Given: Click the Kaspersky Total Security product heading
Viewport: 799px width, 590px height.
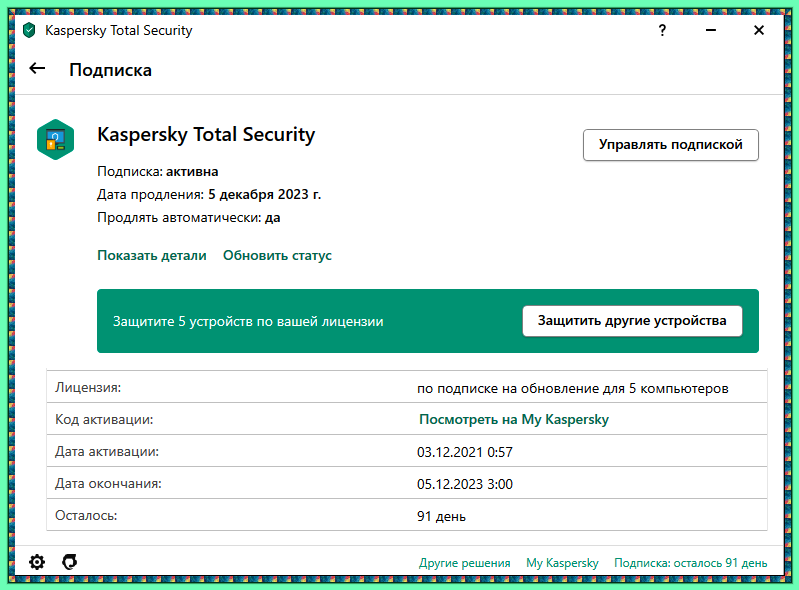Looking at the screenshot, I should (x=206, y=135).
